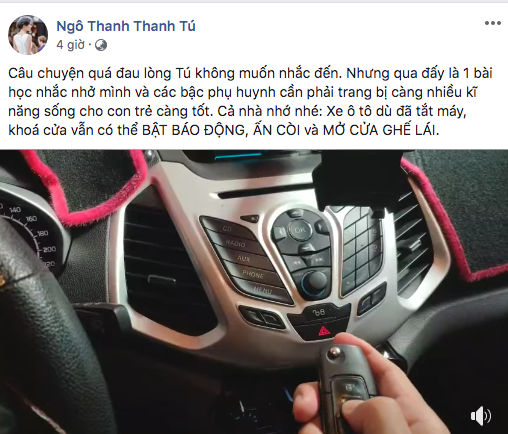Click the red hazard triangle button in video
The height and width of the screenshot is (434, 508).
click(323, 331)
